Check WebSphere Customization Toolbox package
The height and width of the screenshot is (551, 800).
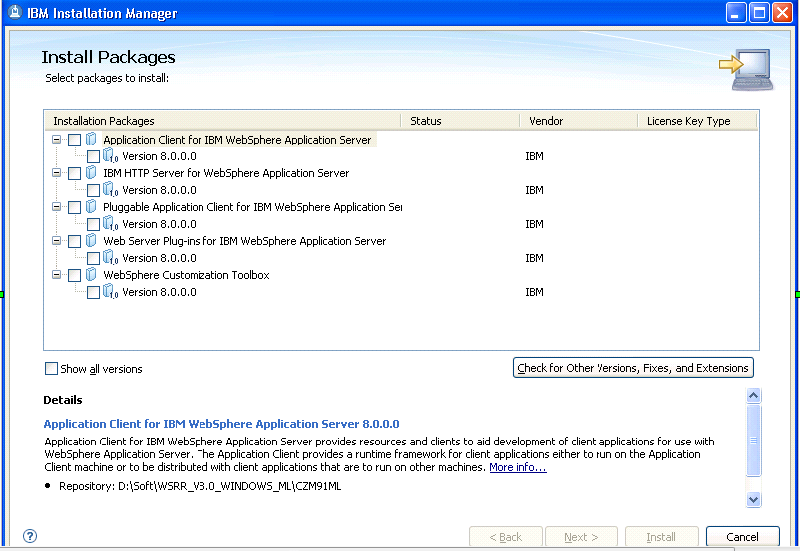[x=74, y=276]
